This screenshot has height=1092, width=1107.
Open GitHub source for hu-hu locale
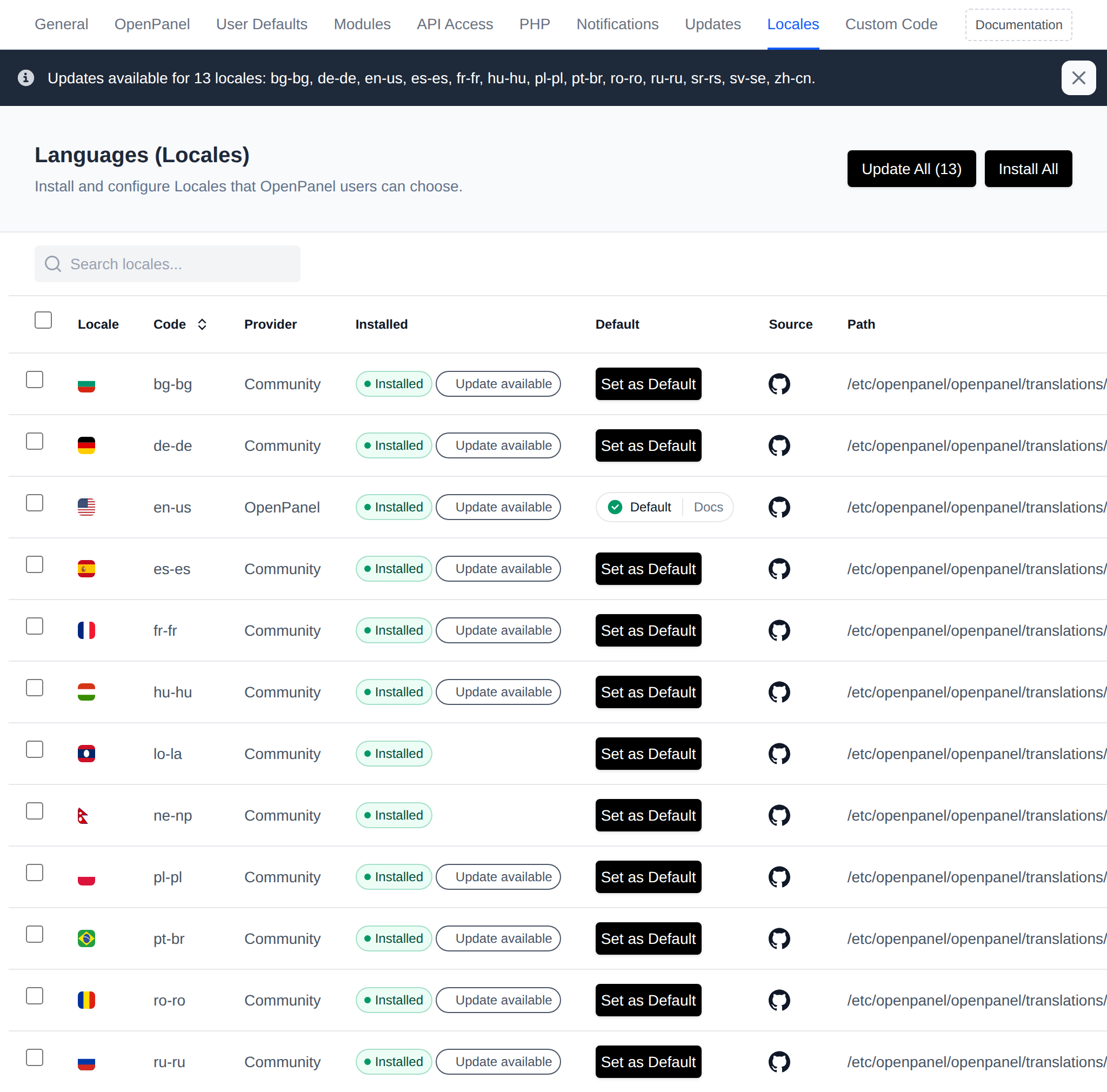click(x=779, y=691)
